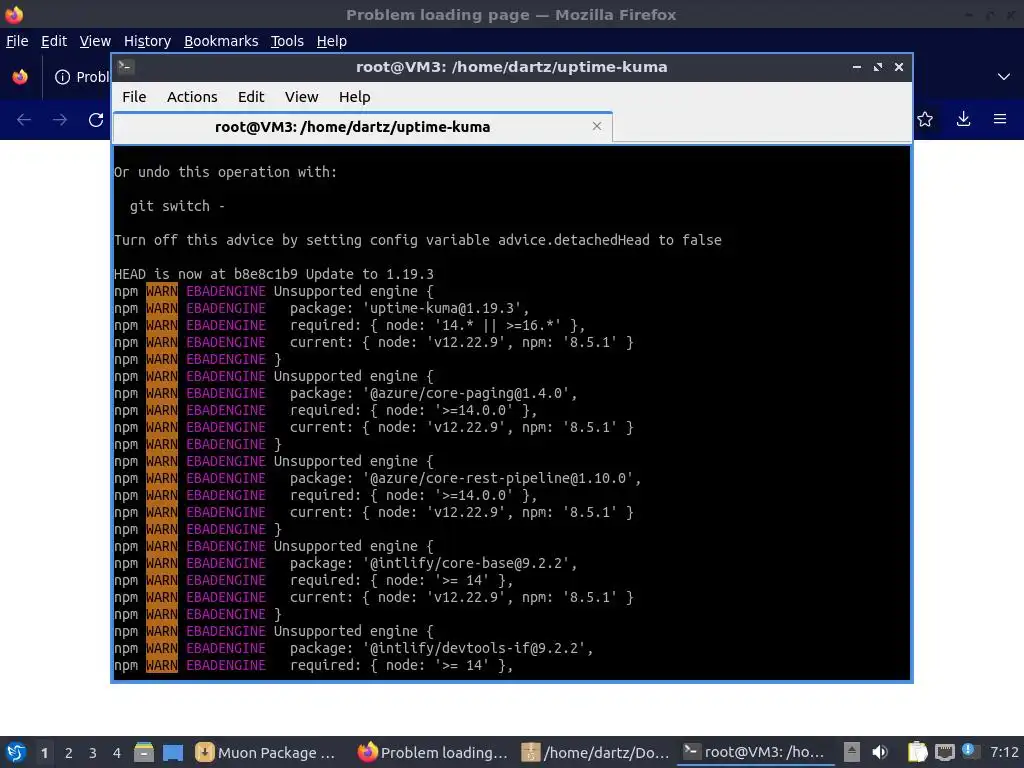
Task: Open update notifier tray icon
Action: (x=969, y=751)
